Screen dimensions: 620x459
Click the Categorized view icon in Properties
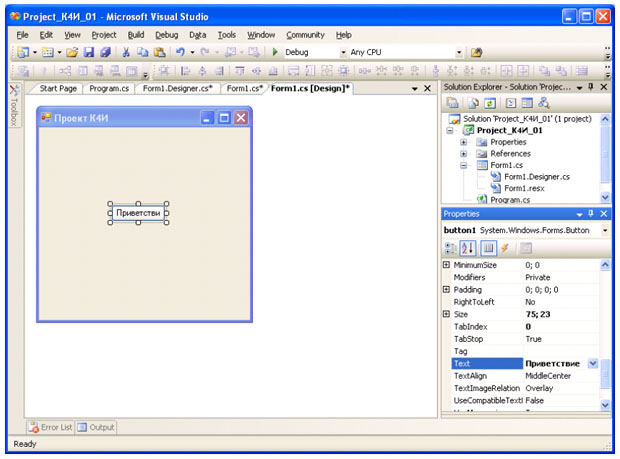pyautogui.click(x=450, y=248)
